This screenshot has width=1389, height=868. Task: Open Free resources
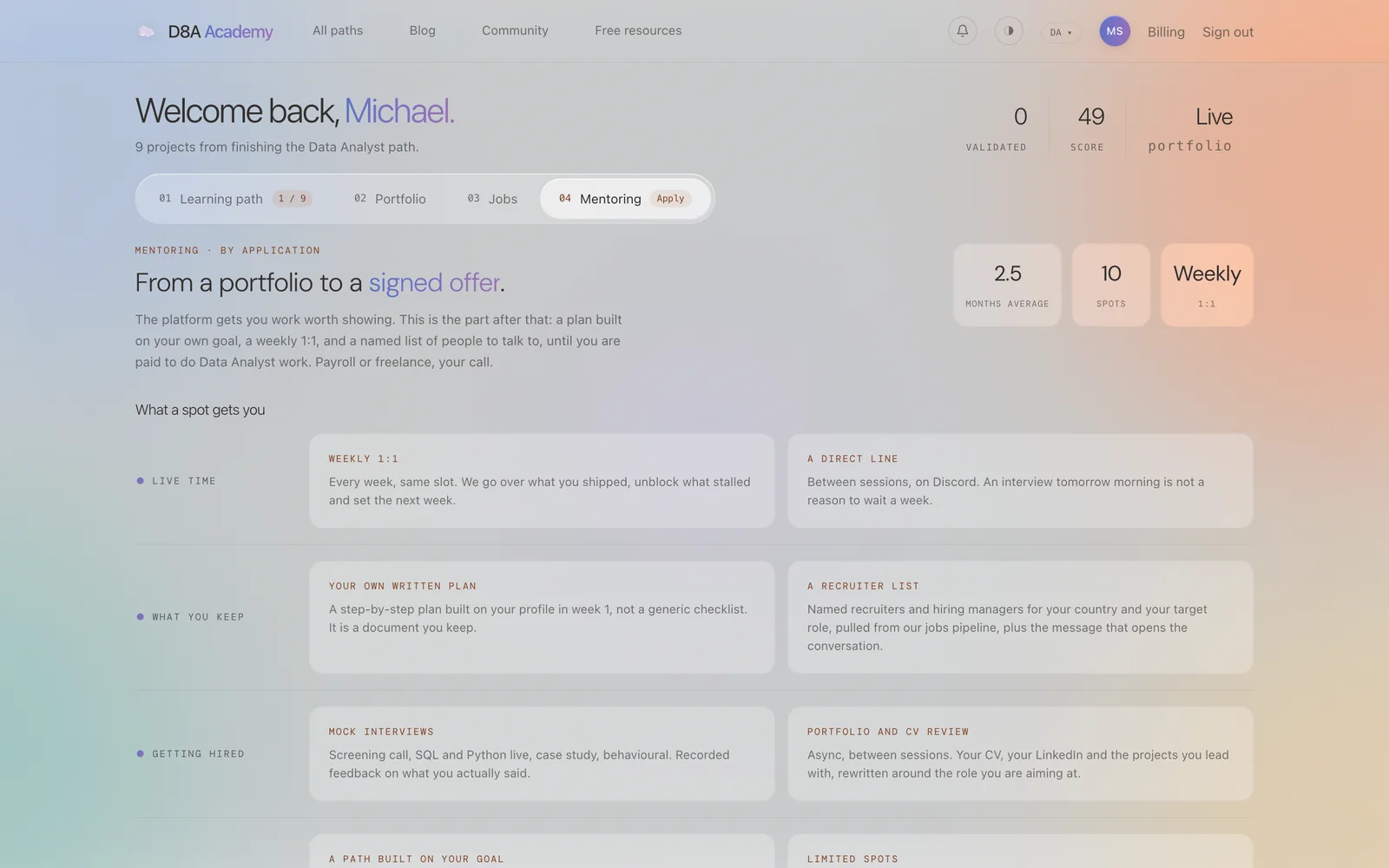click(x=638, y=30)
